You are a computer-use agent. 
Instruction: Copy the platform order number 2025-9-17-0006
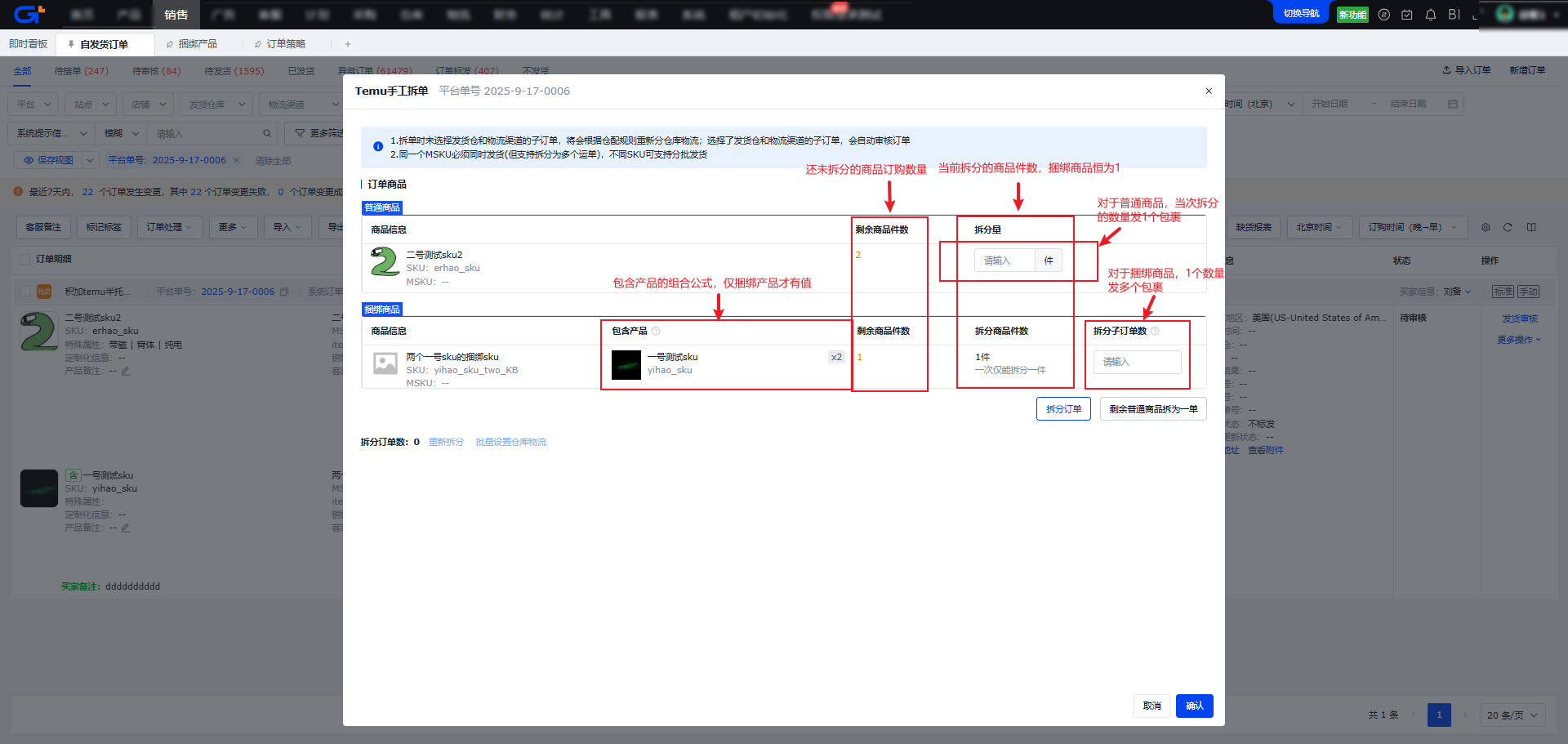pyautogui.click(x=284, y=292)
